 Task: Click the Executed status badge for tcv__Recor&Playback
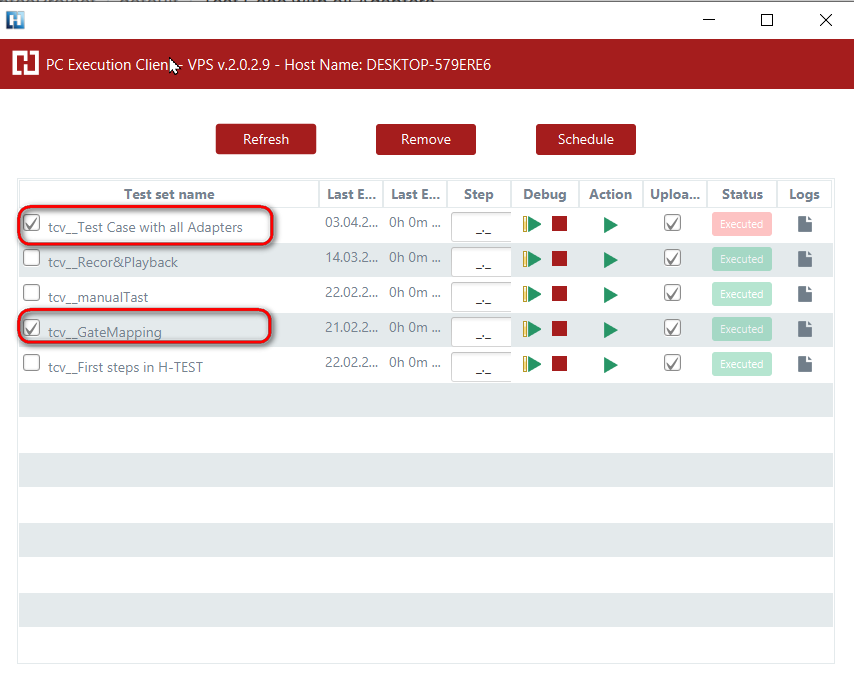coord(742,259)
